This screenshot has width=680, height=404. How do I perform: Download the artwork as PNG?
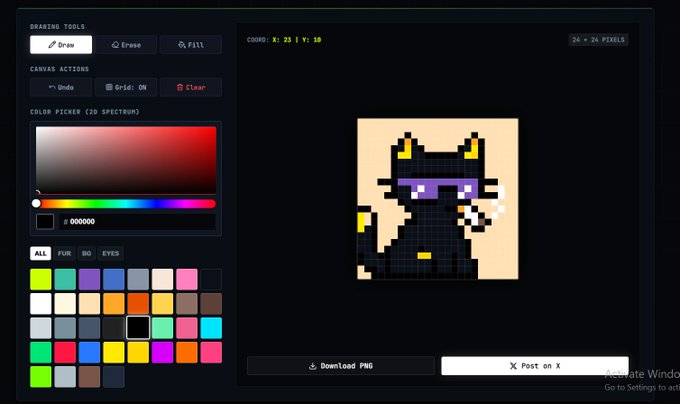[340, 366]
